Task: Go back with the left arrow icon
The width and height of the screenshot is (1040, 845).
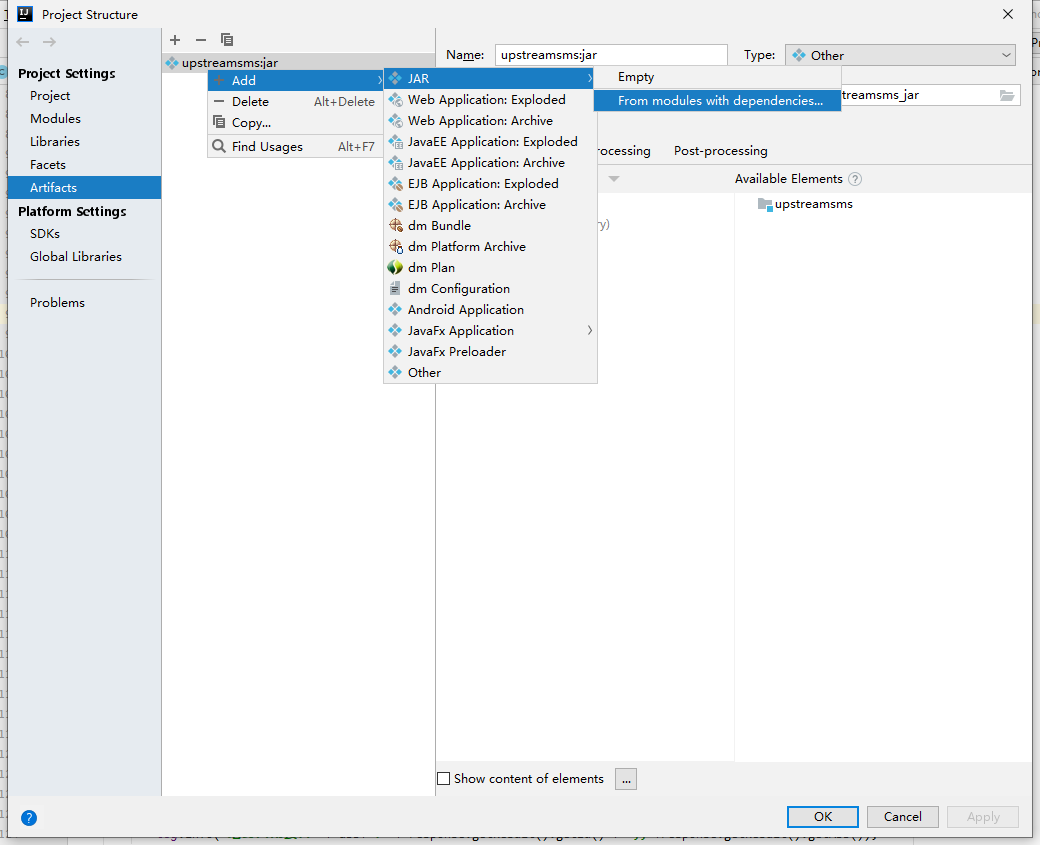Action: point(23,42)
